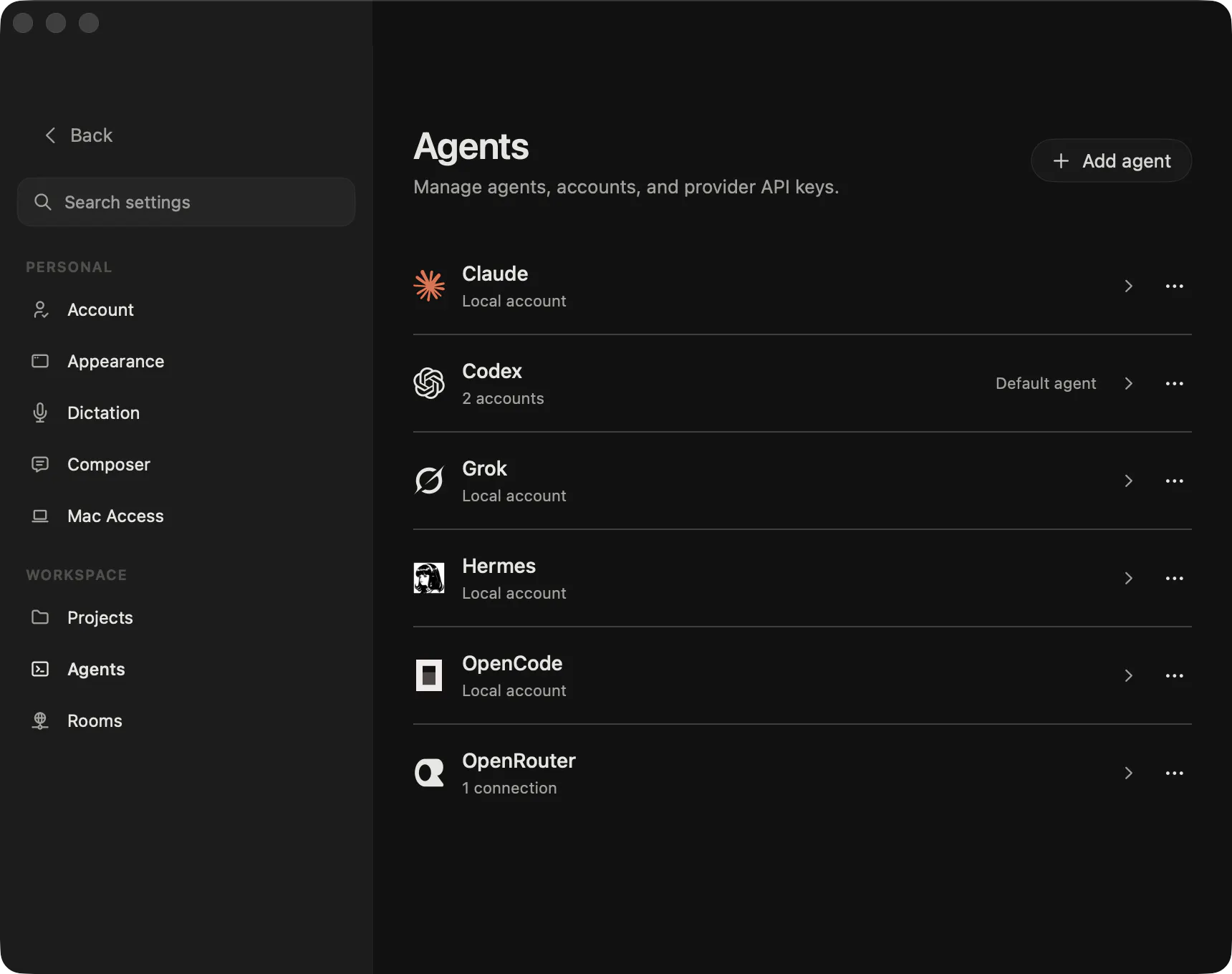Open the more options menu for Grok
The width and height of the screenshot is (1232, 974).
pos(1175,481)
